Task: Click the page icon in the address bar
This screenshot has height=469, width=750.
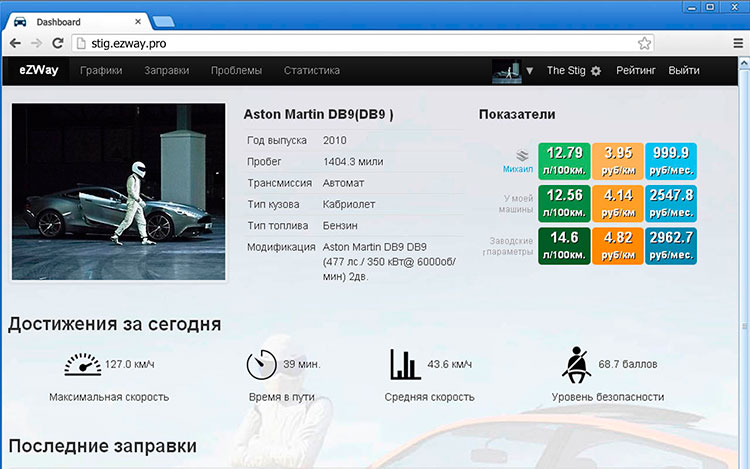Action: (x=81, y=44)
